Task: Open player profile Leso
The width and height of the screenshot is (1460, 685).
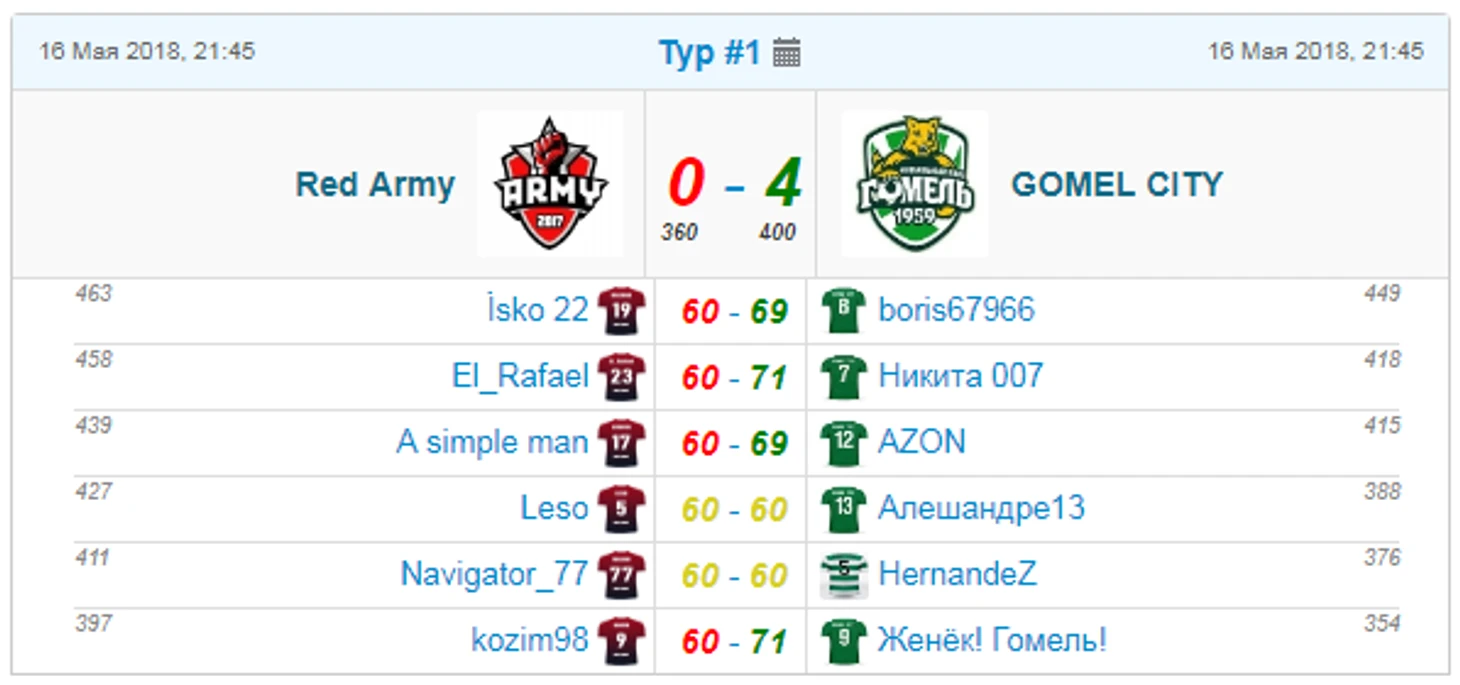Action: (x=554, y=508)
